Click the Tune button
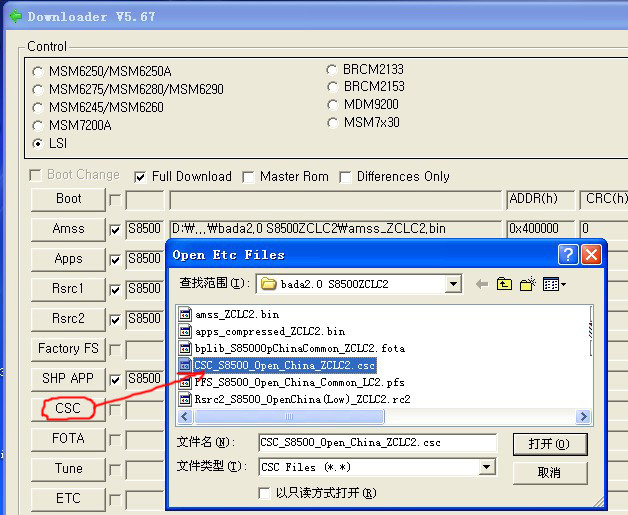 click(x=68, y=469)
